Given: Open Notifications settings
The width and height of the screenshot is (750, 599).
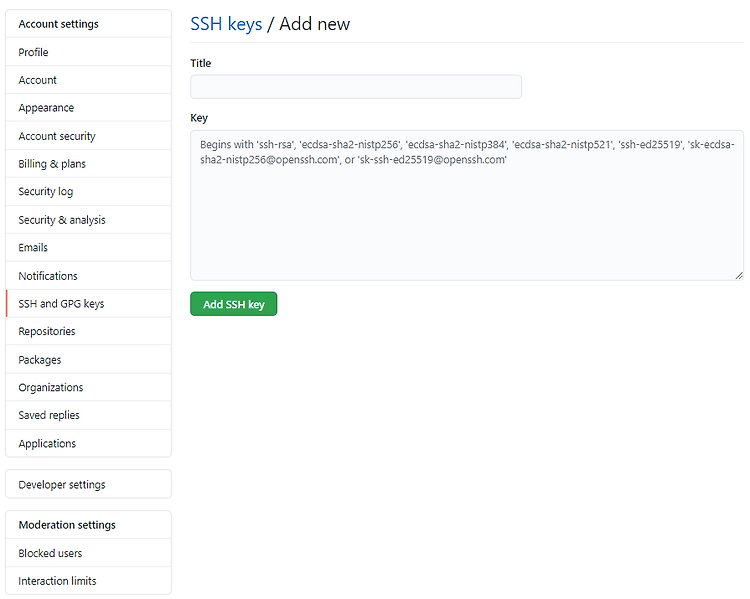Looking at the screenshot, I should point(88,276).
